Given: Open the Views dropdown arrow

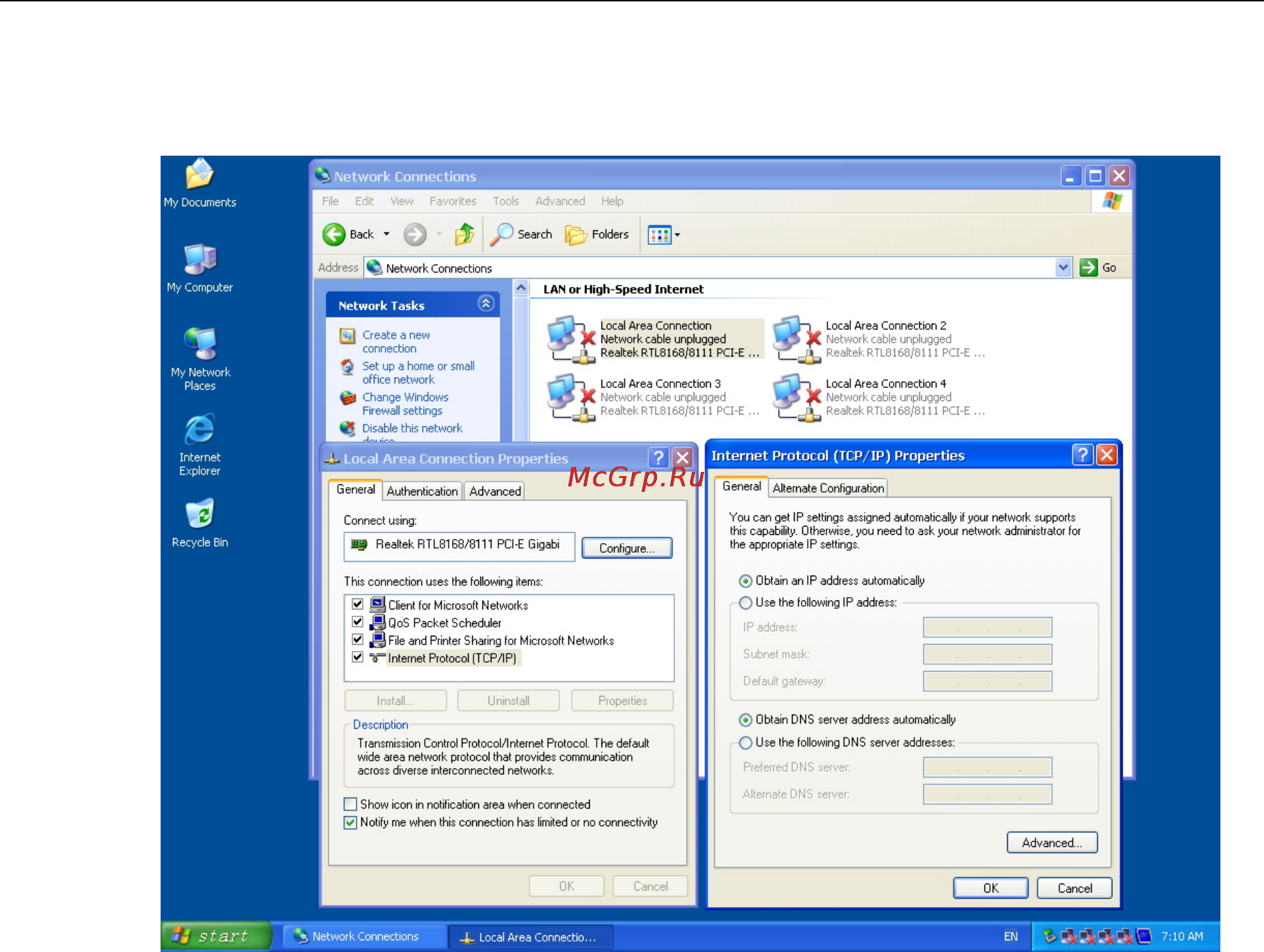Looking at the screenshot, I should (677, 235).
